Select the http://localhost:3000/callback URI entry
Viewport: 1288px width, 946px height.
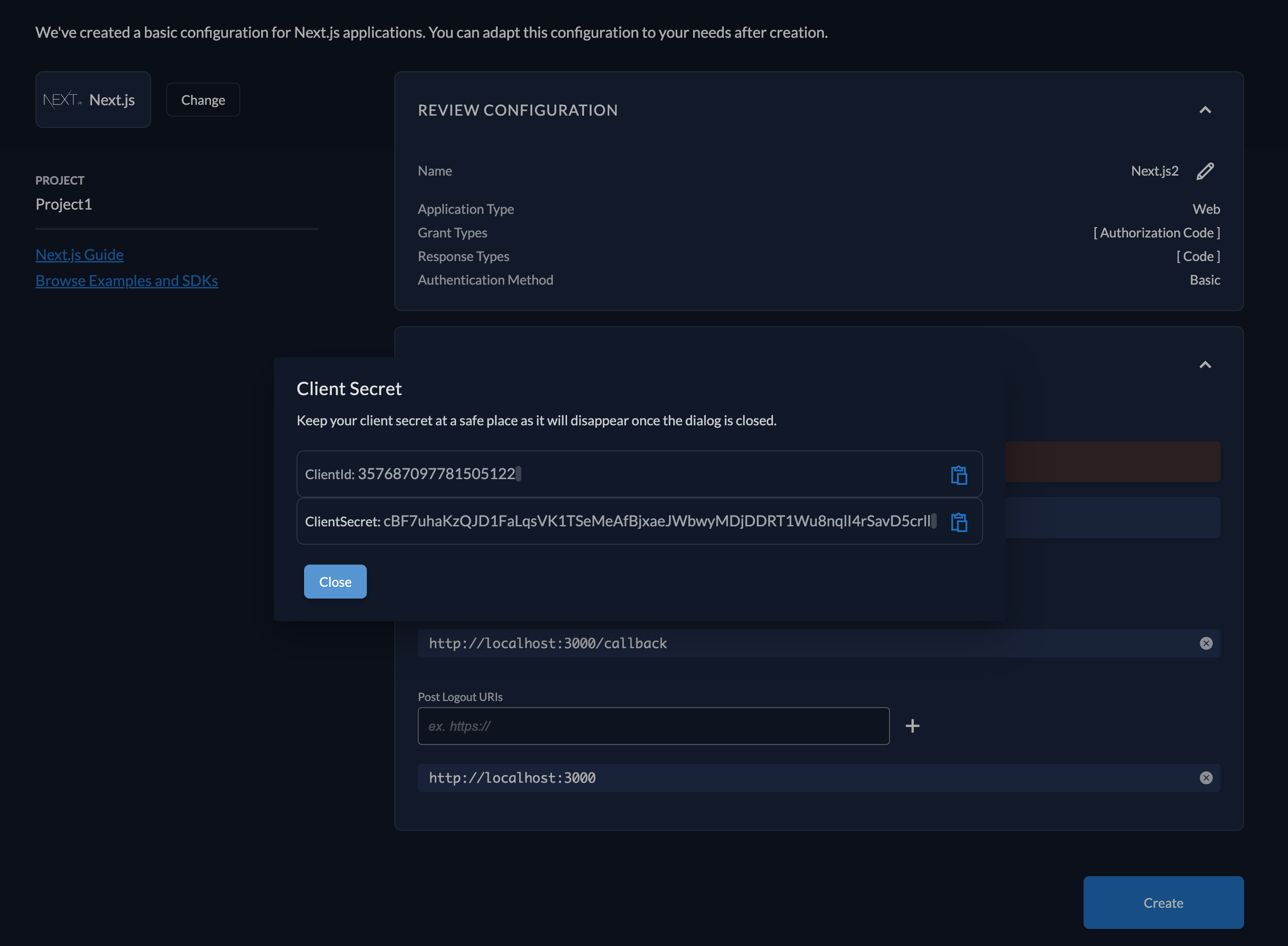(x=548, y=643)
